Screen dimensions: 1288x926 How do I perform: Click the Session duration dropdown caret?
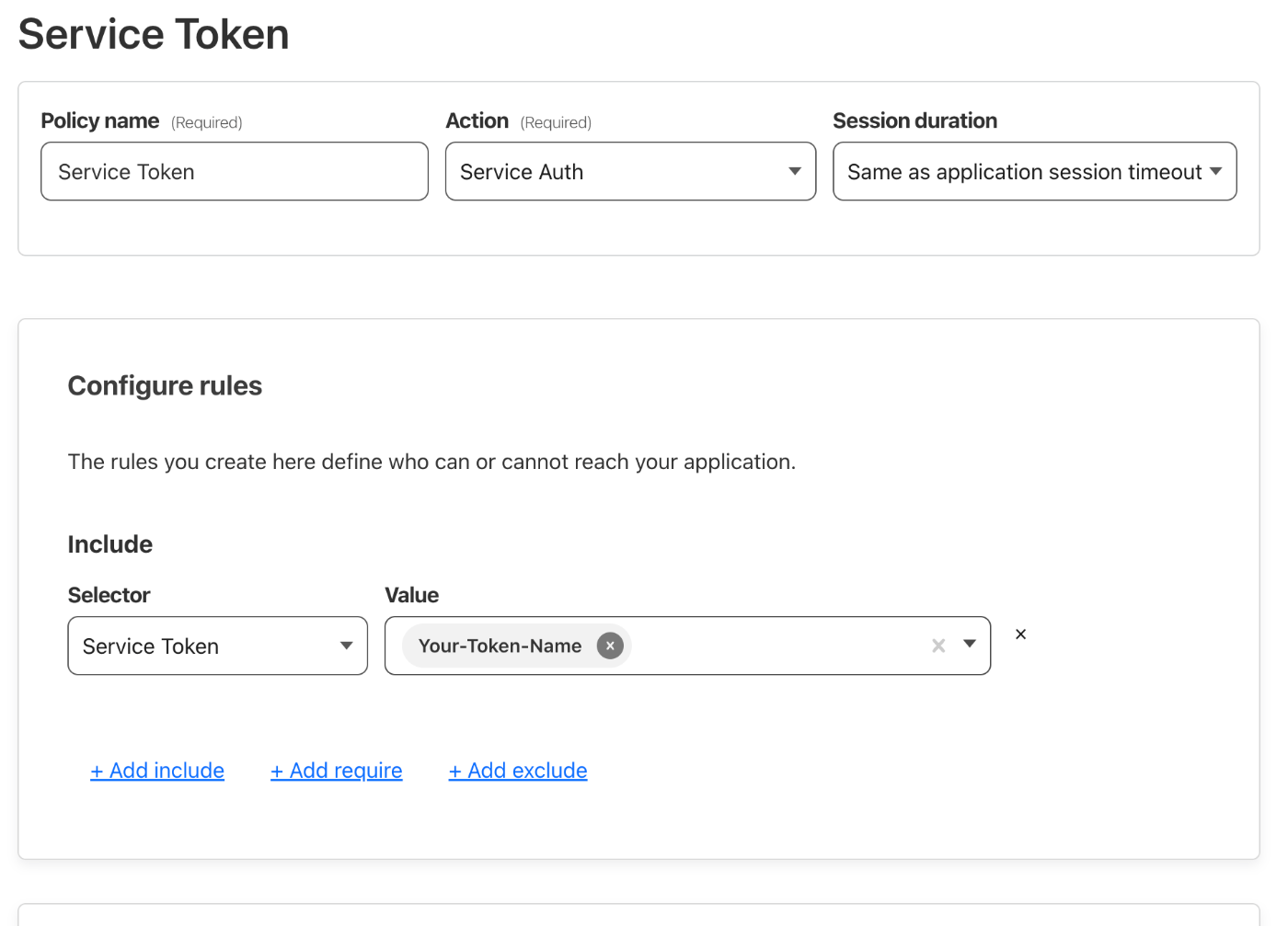point(1216,171)
